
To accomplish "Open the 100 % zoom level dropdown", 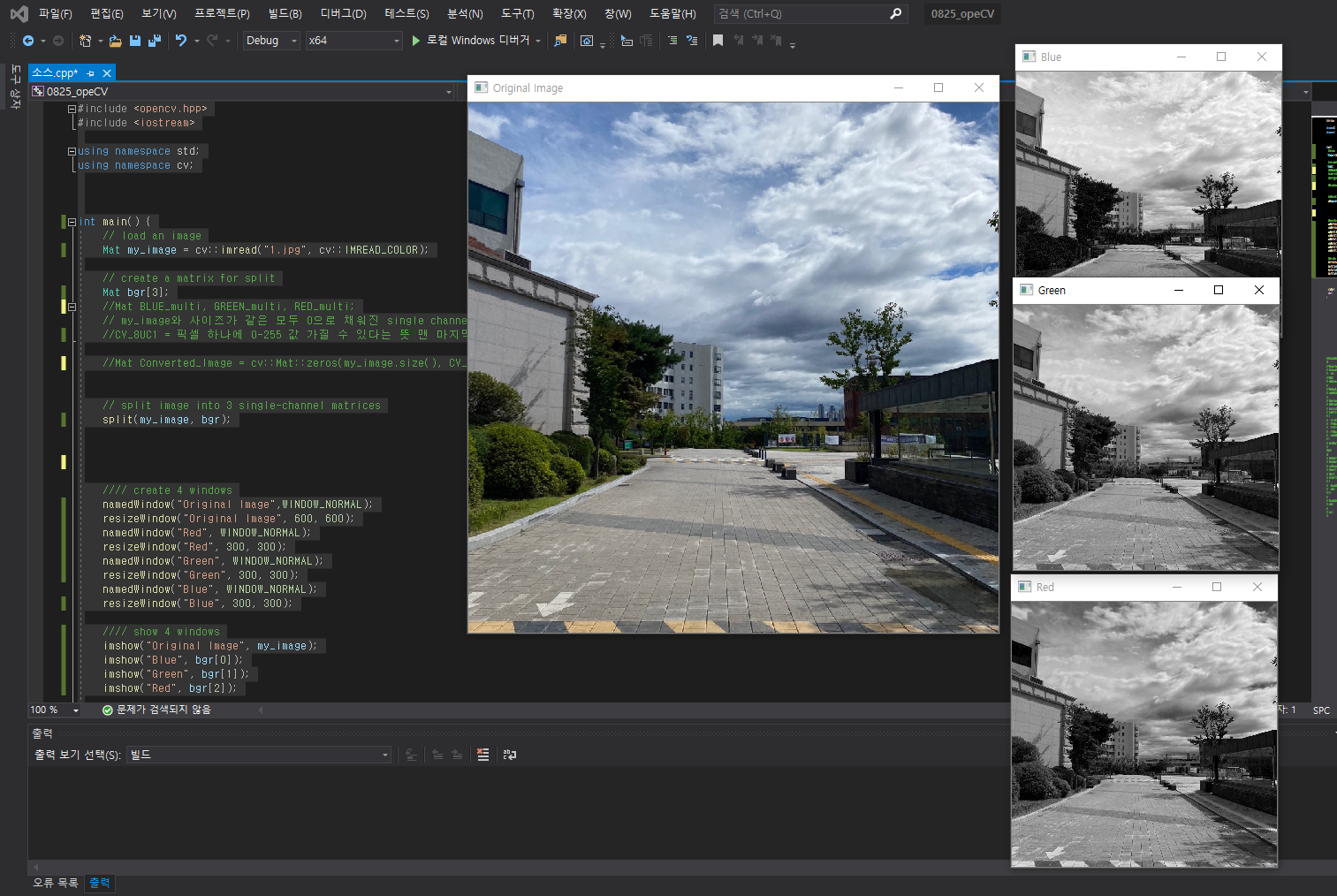I will point(55,710).
